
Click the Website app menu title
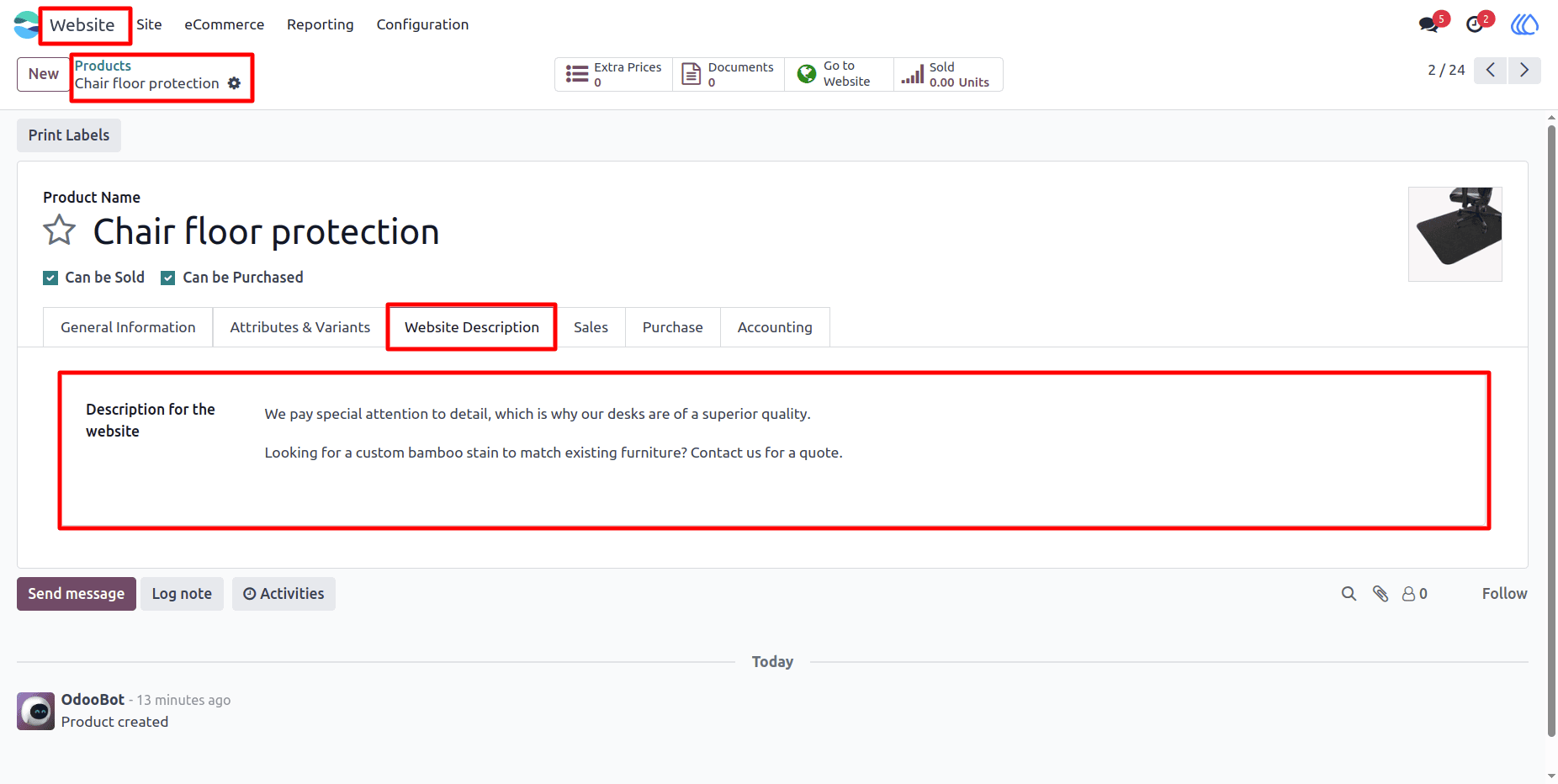click(x=82, y=25)
